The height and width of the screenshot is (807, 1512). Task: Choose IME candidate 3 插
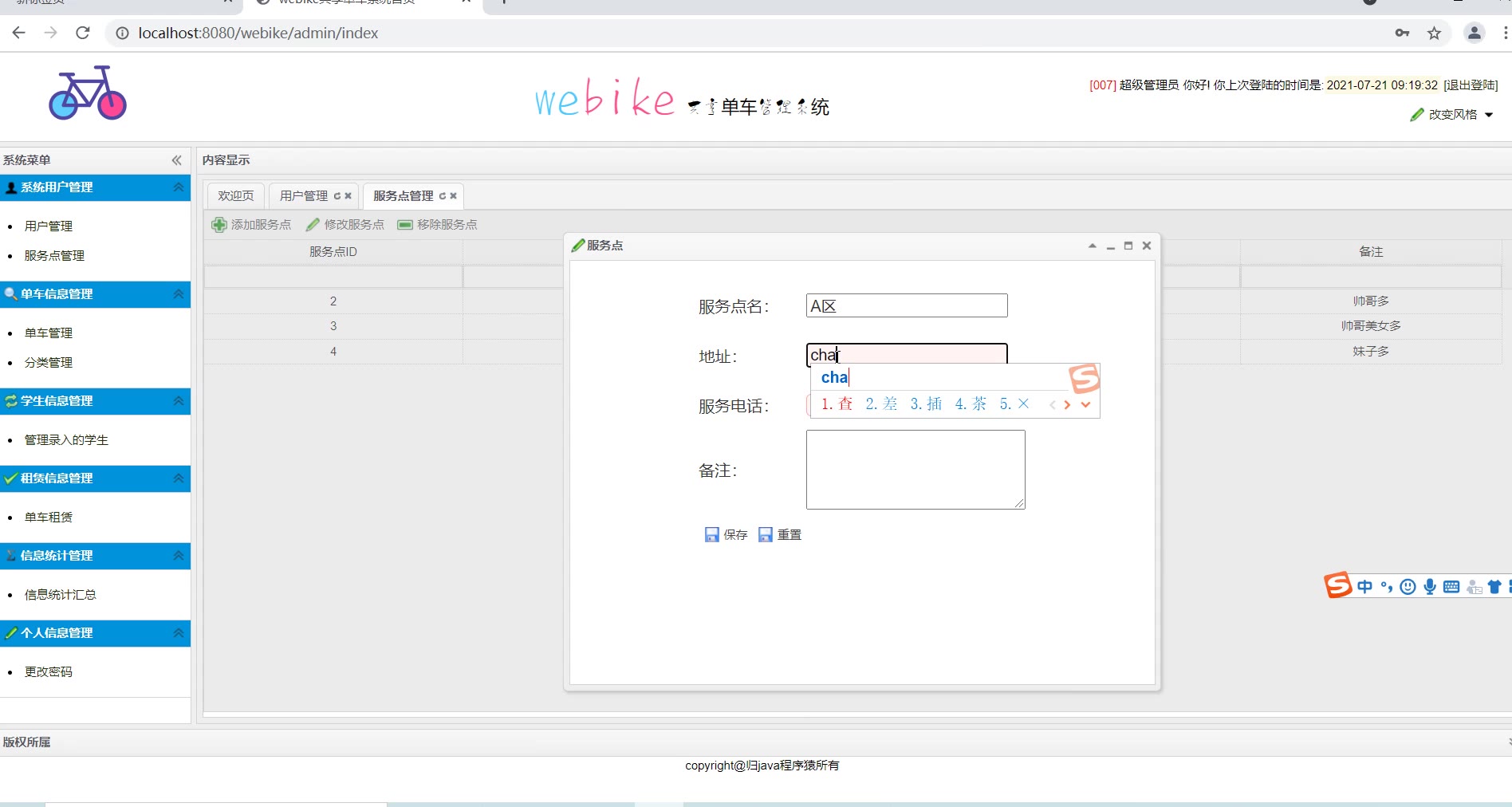point(927,404)
